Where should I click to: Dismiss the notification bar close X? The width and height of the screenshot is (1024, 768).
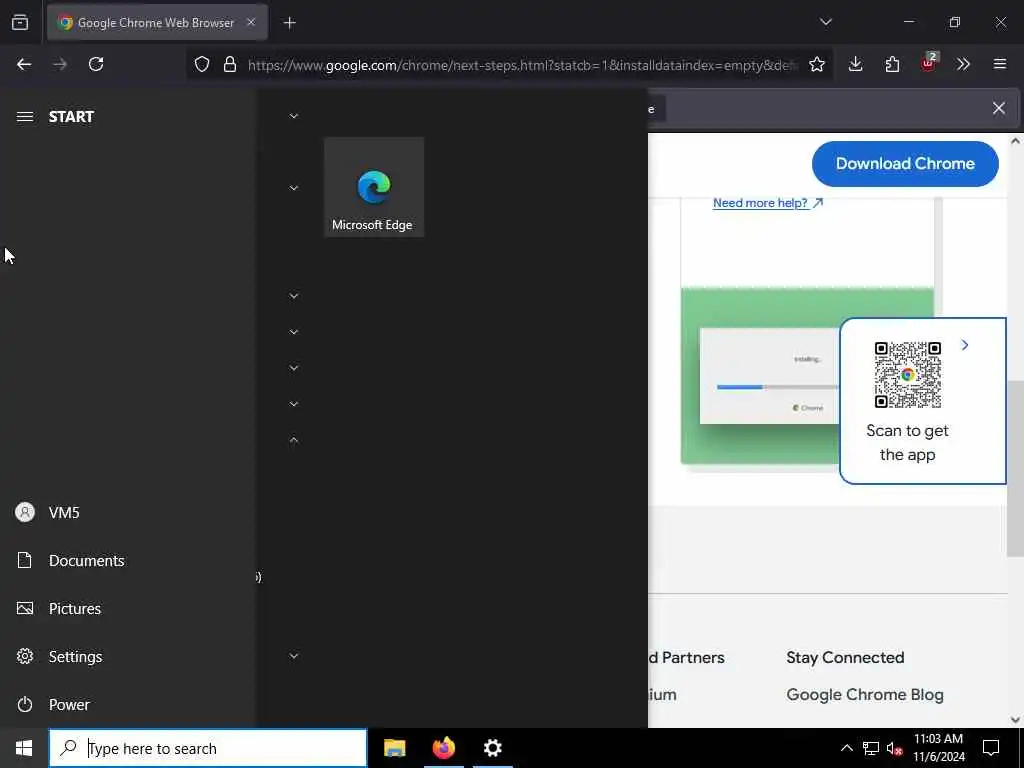click(x=999, y=108)
